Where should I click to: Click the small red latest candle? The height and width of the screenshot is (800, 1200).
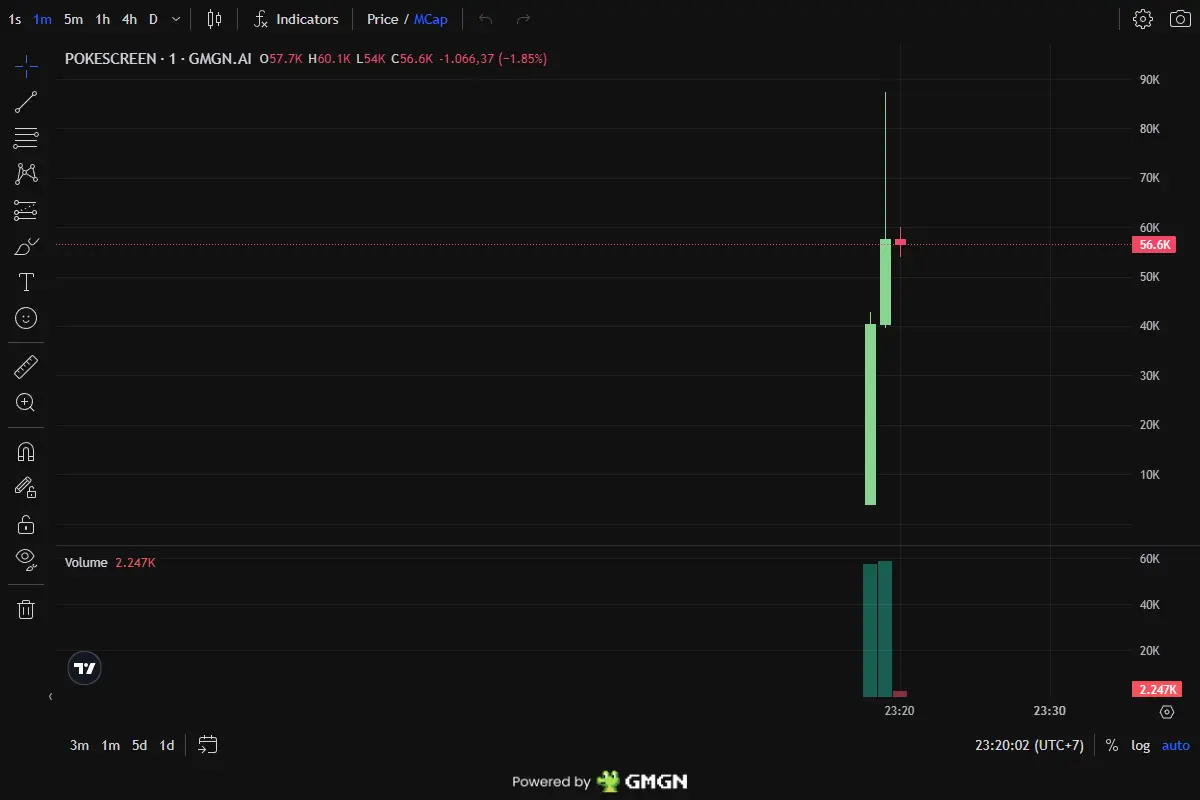900,242
